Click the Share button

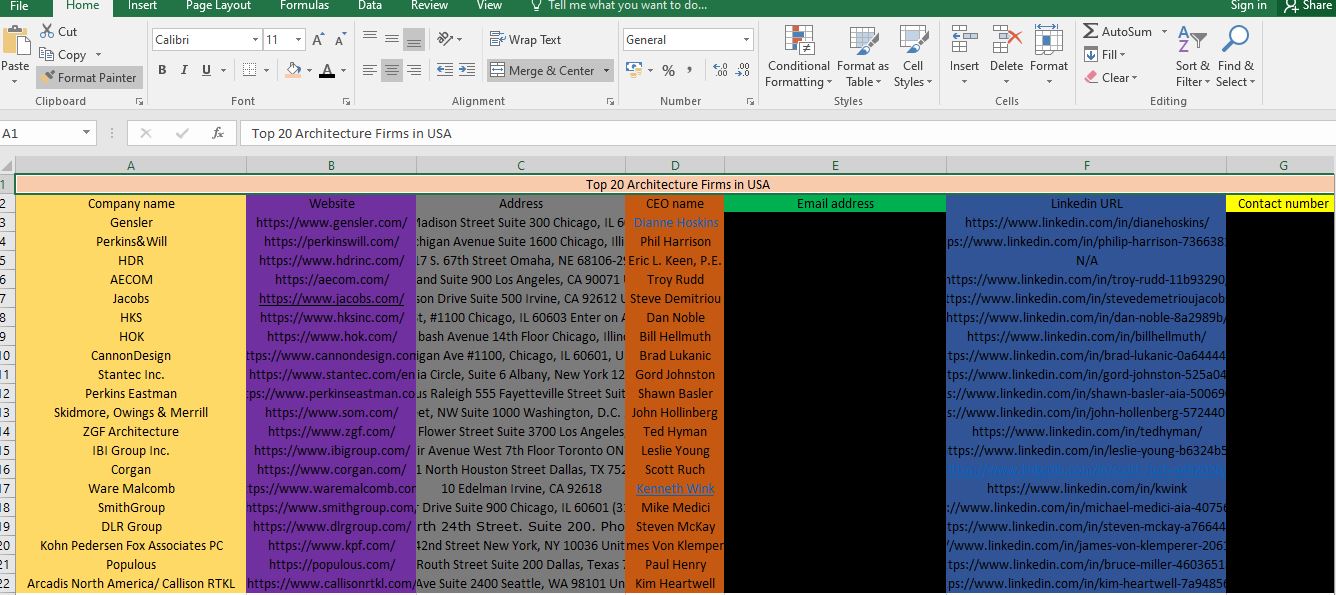pos(1309,6)
